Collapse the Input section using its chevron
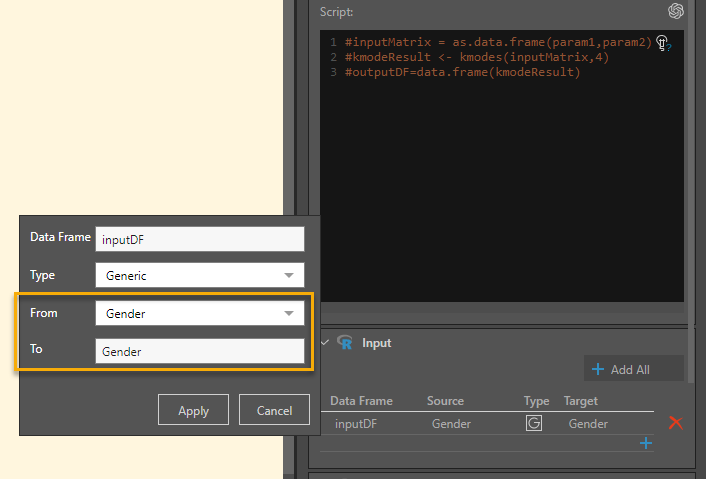 point(323,342)
